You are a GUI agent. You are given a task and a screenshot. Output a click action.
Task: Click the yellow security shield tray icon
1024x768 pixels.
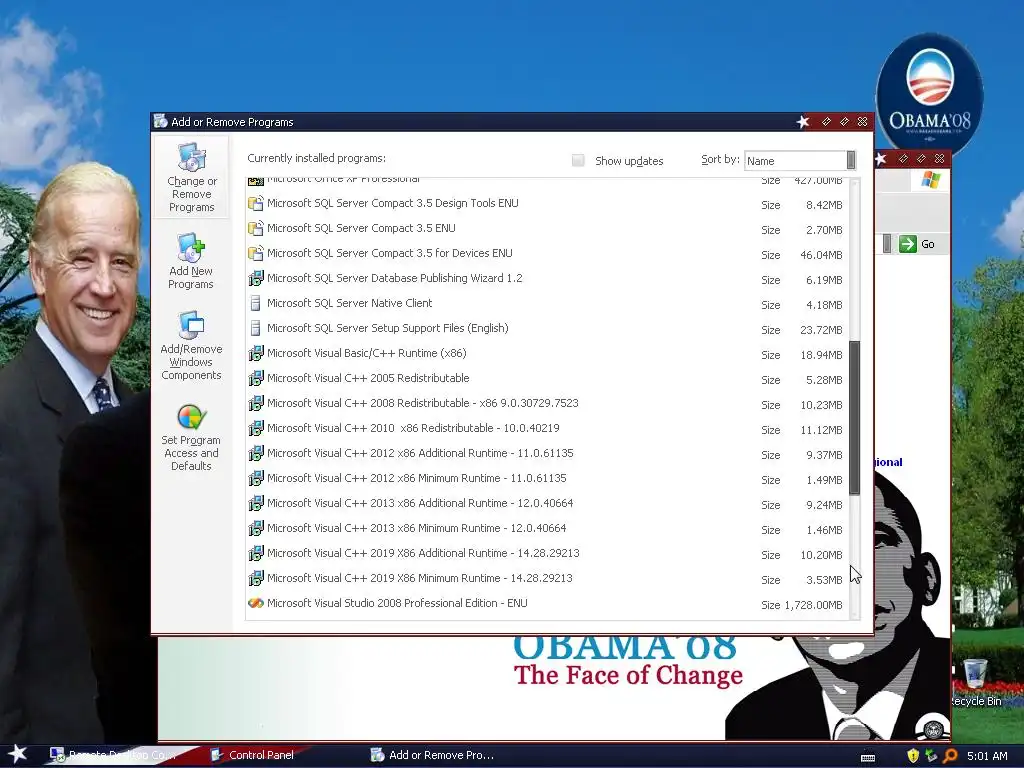coord(913,756)
